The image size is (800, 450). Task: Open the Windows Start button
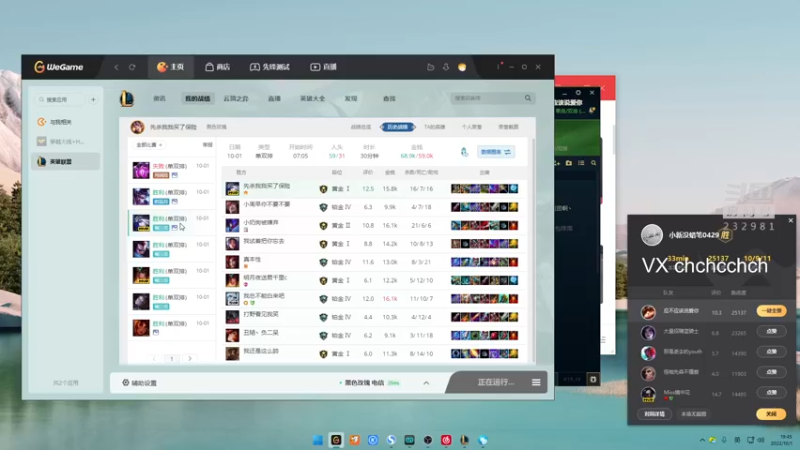pos(317,440)
